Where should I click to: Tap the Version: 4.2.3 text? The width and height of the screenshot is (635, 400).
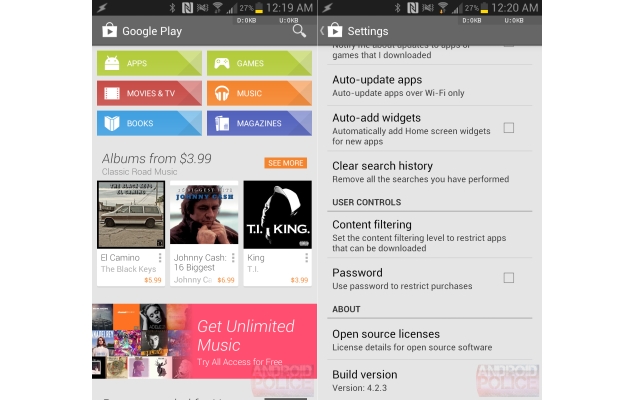[360, 388]
